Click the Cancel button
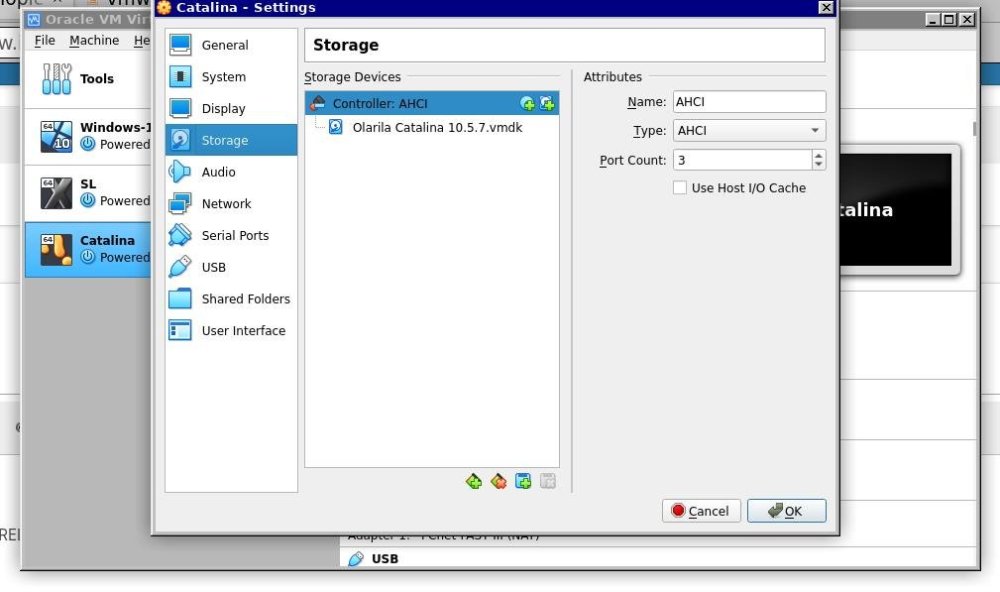This screenshot has height=592, width=1000. [x=701, y=511]
